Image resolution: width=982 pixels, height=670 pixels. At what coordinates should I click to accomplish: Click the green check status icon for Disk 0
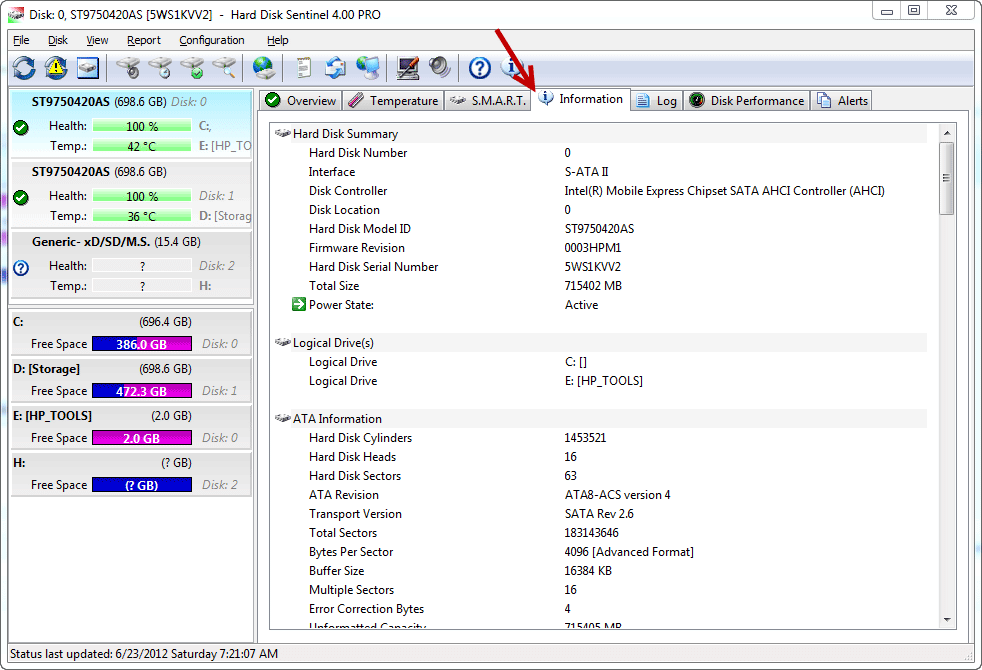pos(21,128)
